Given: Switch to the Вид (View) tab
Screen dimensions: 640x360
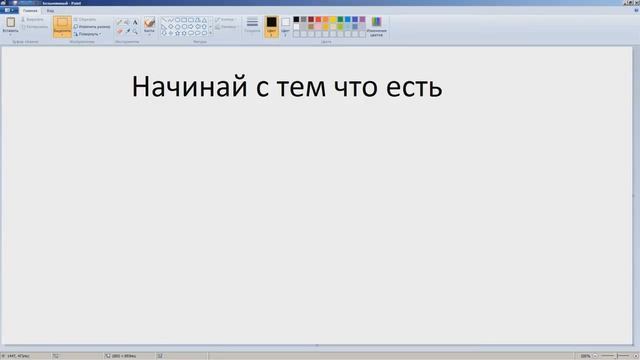Looking at the screenshot, I should pos(50,11).
